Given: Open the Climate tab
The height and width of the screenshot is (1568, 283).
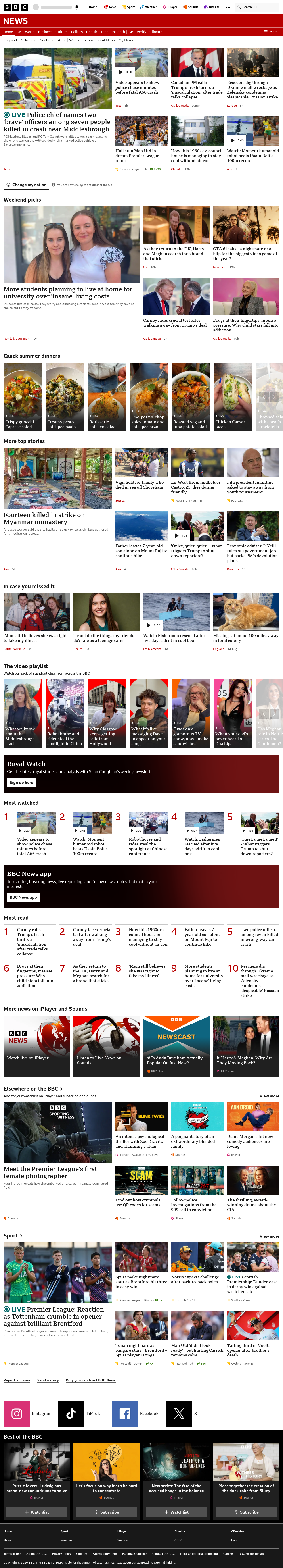Looking at the screenshot, I should tap(156, 32).
